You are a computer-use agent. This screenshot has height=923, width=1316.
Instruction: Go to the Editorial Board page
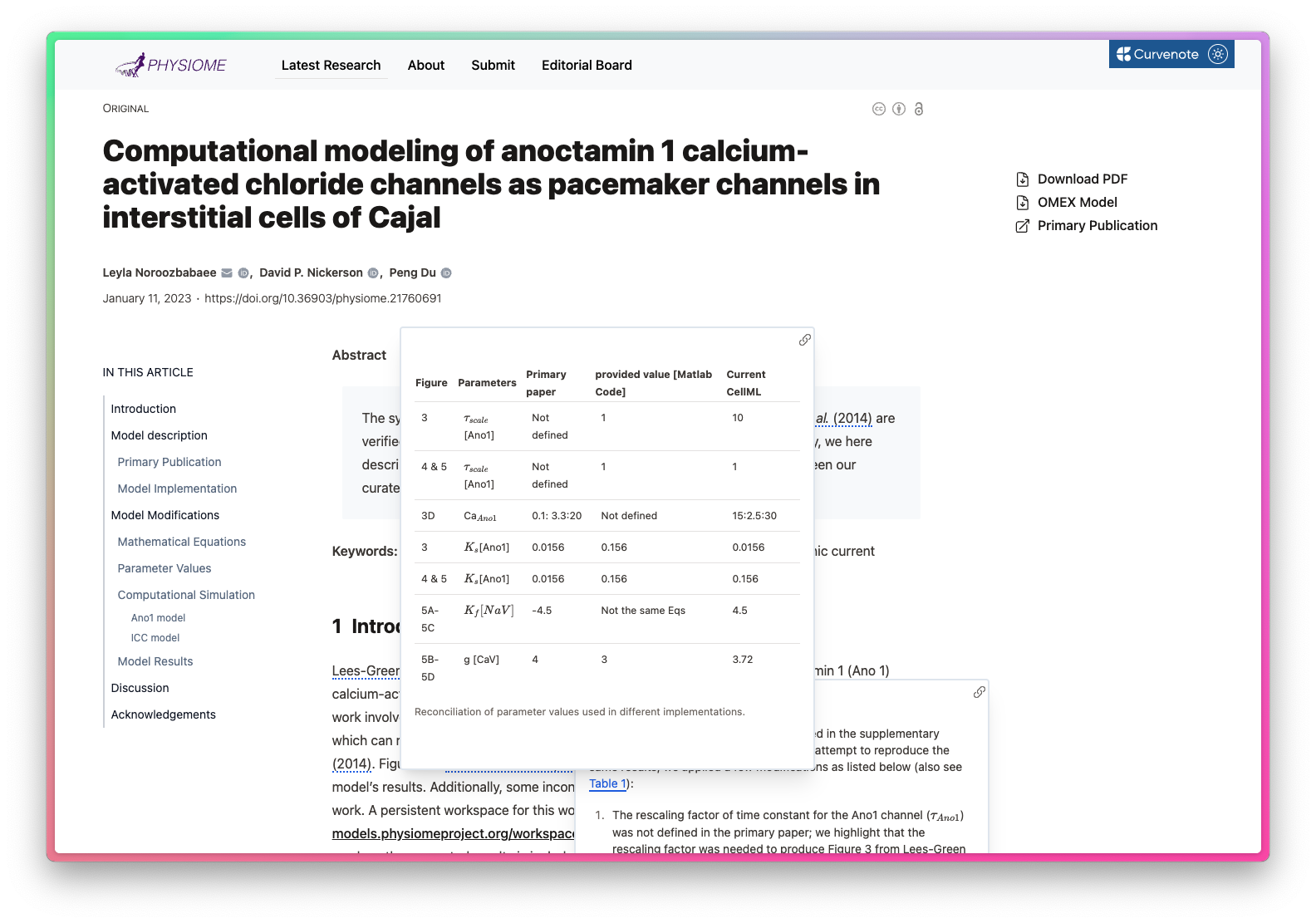[587, 65]
